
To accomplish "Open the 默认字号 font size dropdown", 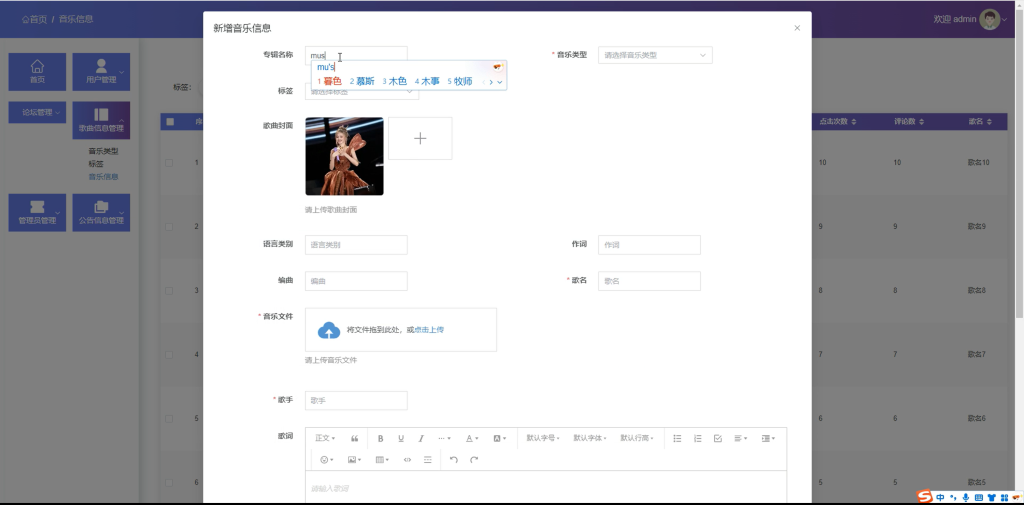I will (543, 438).
